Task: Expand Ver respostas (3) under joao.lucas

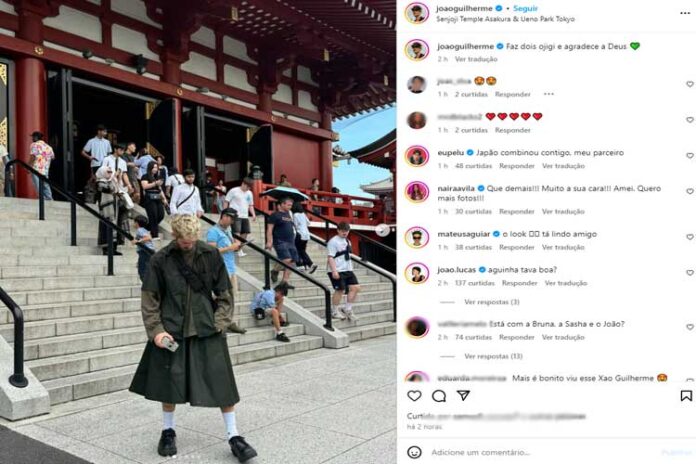Action: (492, 302)
